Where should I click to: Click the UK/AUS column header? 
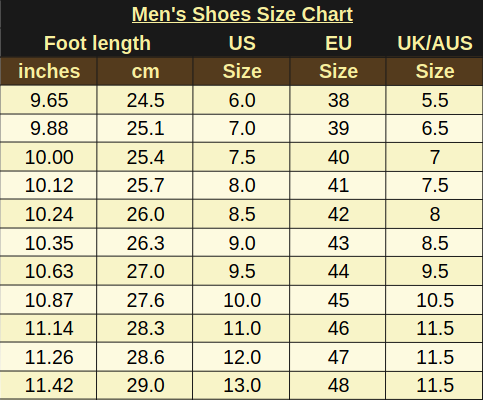[435, 43]
